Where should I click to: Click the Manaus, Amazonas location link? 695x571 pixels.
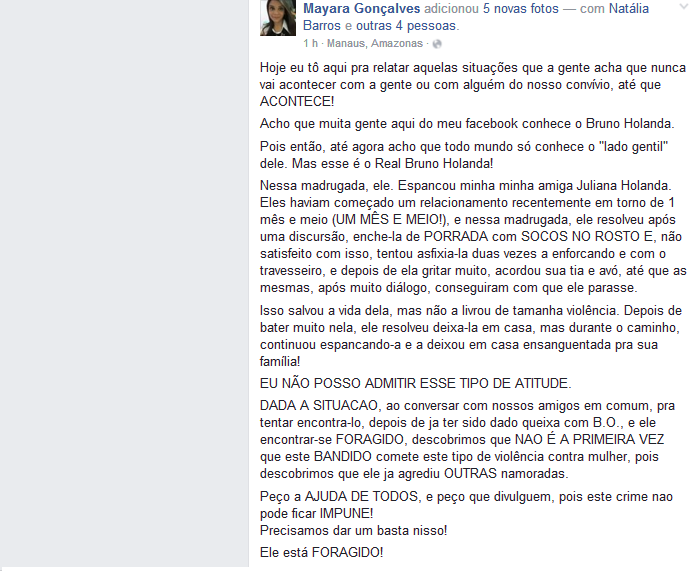click(375, 43)
